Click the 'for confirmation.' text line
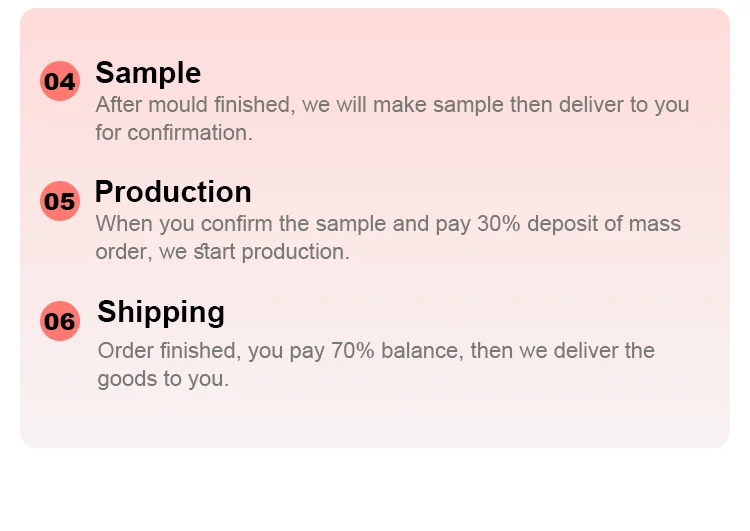Screen dimensions: 750x531 [174, 133]
